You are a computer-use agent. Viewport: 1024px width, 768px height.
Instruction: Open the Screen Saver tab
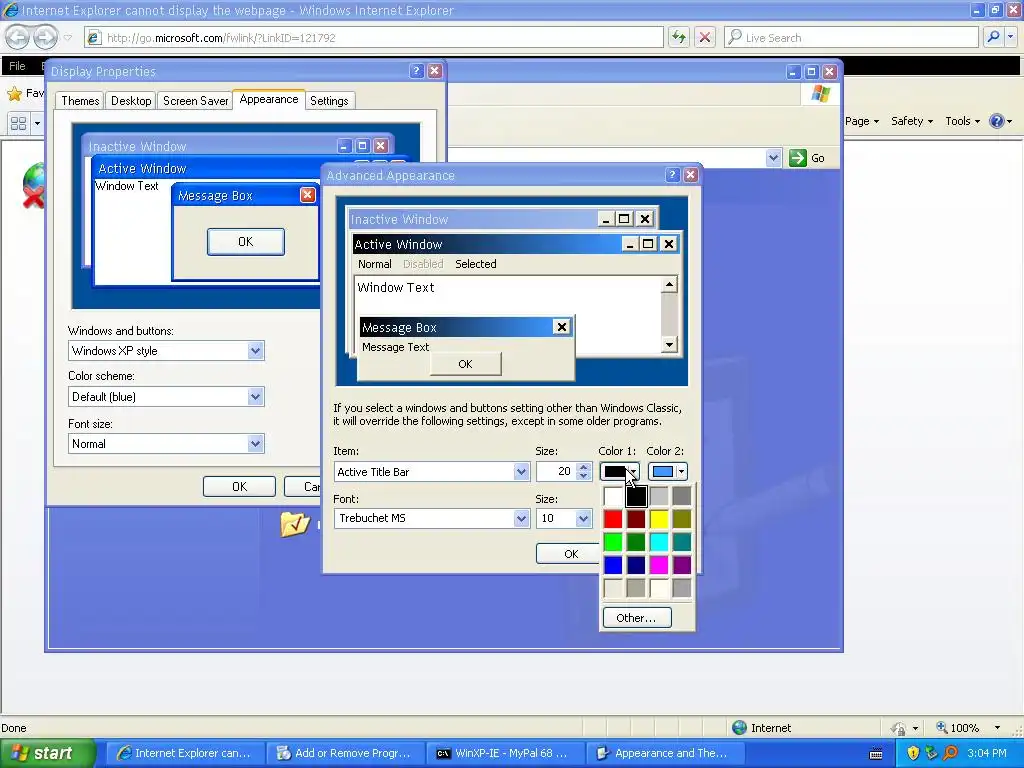(195, 101)
